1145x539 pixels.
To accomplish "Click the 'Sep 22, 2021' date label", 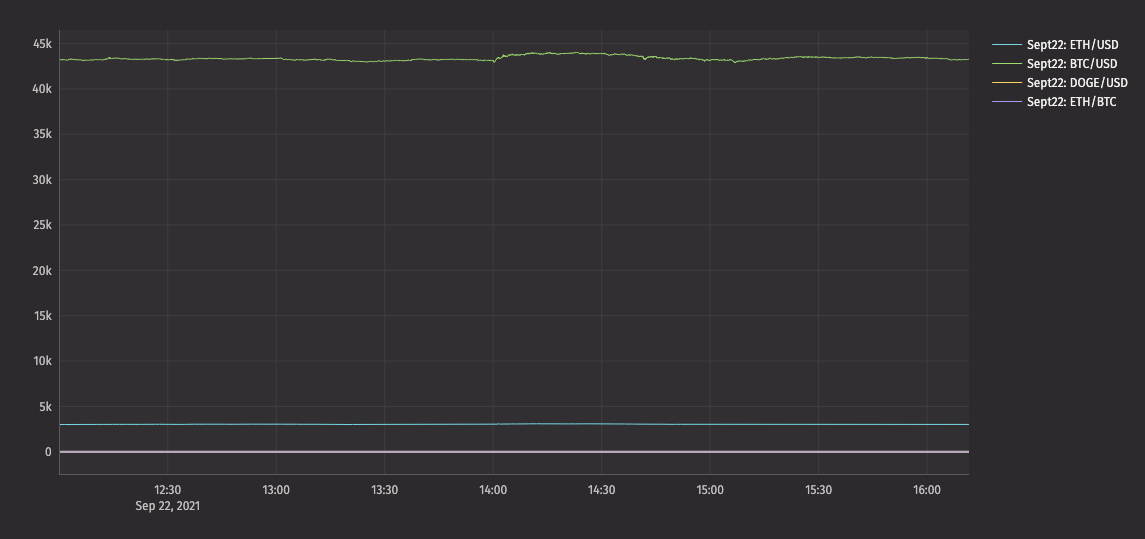I will (168, 506).
